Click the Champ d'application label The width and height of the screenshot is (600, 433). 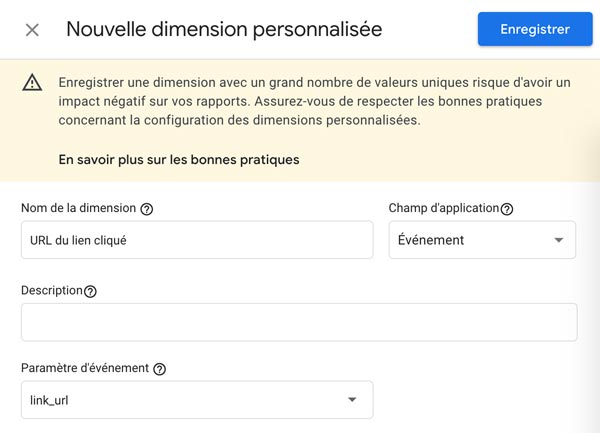click(x=444, y=208)
